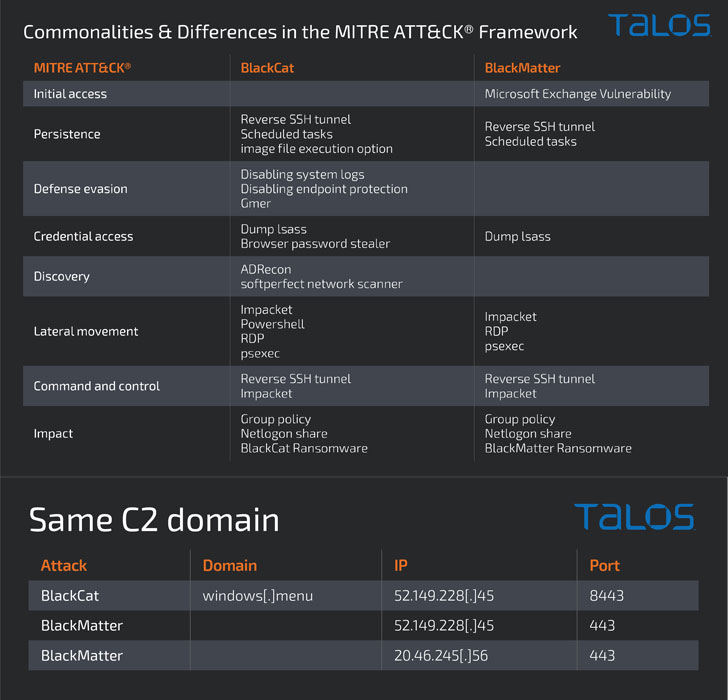Click the Initial access row label
The height and width of the screenshot is (700, 728).
point(70,94)
